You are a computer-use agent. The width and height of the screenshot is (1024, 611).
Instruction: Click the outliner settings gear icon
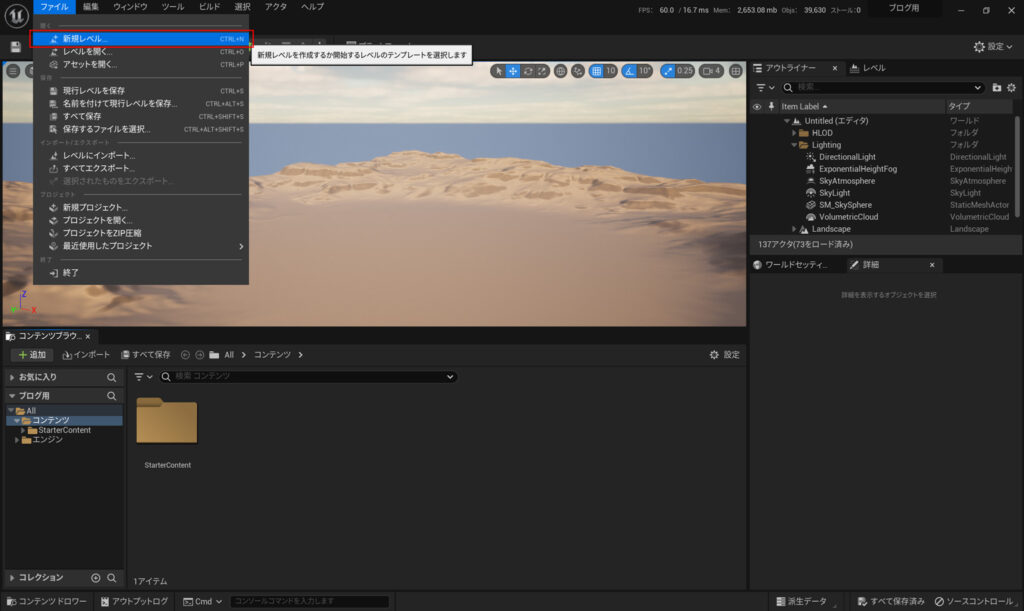click(1011, 88)
